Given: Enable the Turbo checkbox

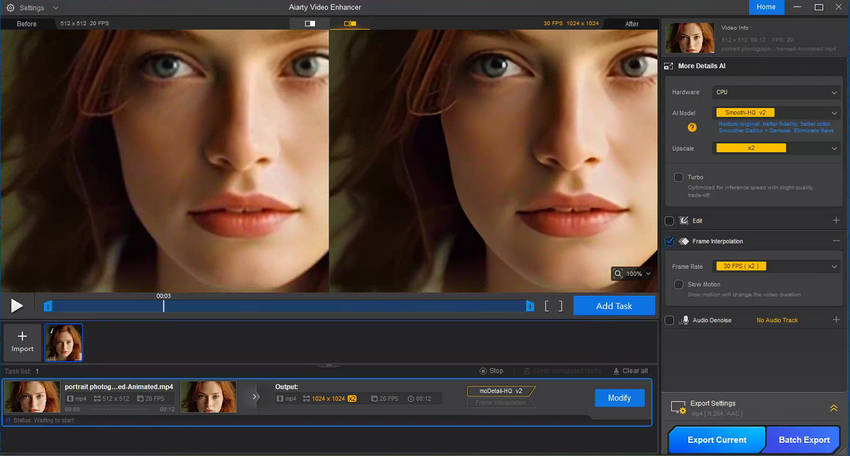Looking at the screenshot, I should pyautogui.click(x=678, y=177).
